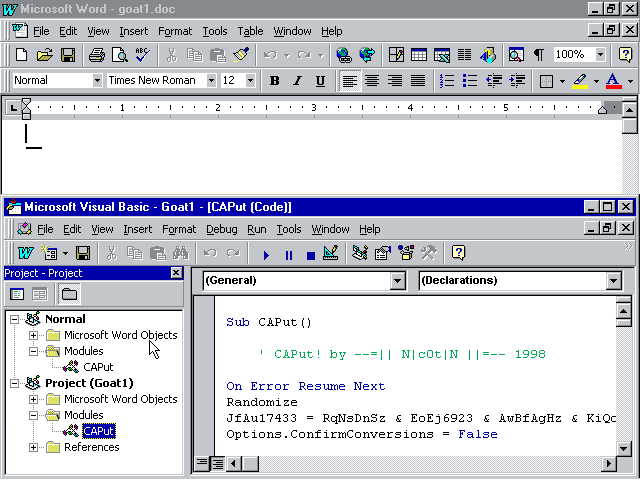Open the Run menu in Visual Basic
Viewport: 640px width, 480px height.
257,229
